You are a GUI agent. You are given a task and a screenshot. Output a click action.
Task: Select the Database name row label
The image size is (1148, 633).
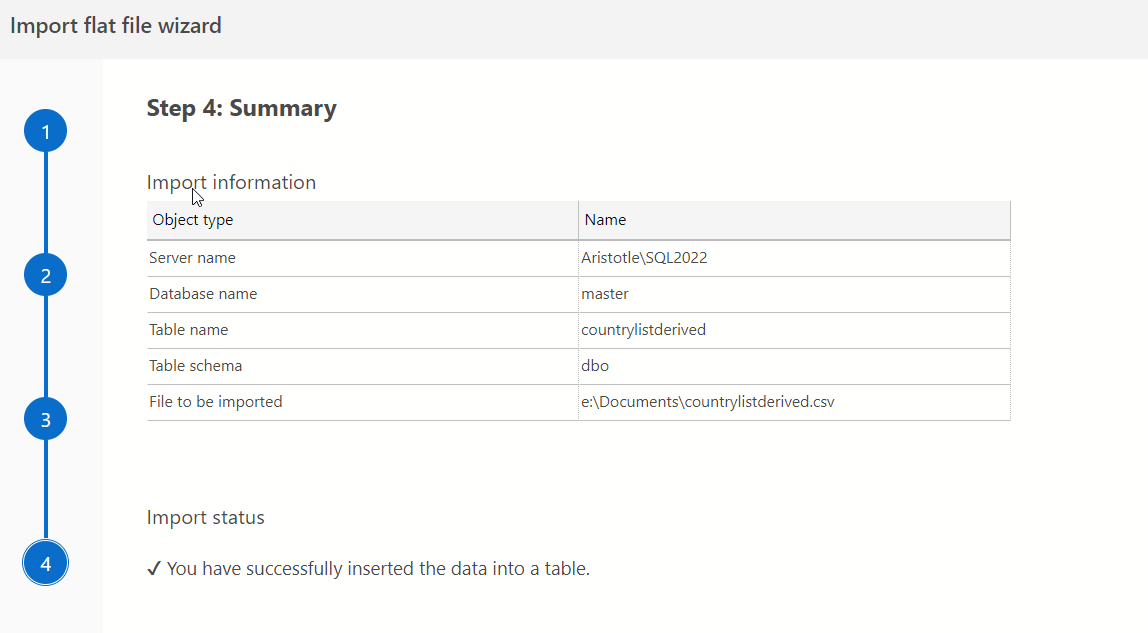click(x=203, y=294)
